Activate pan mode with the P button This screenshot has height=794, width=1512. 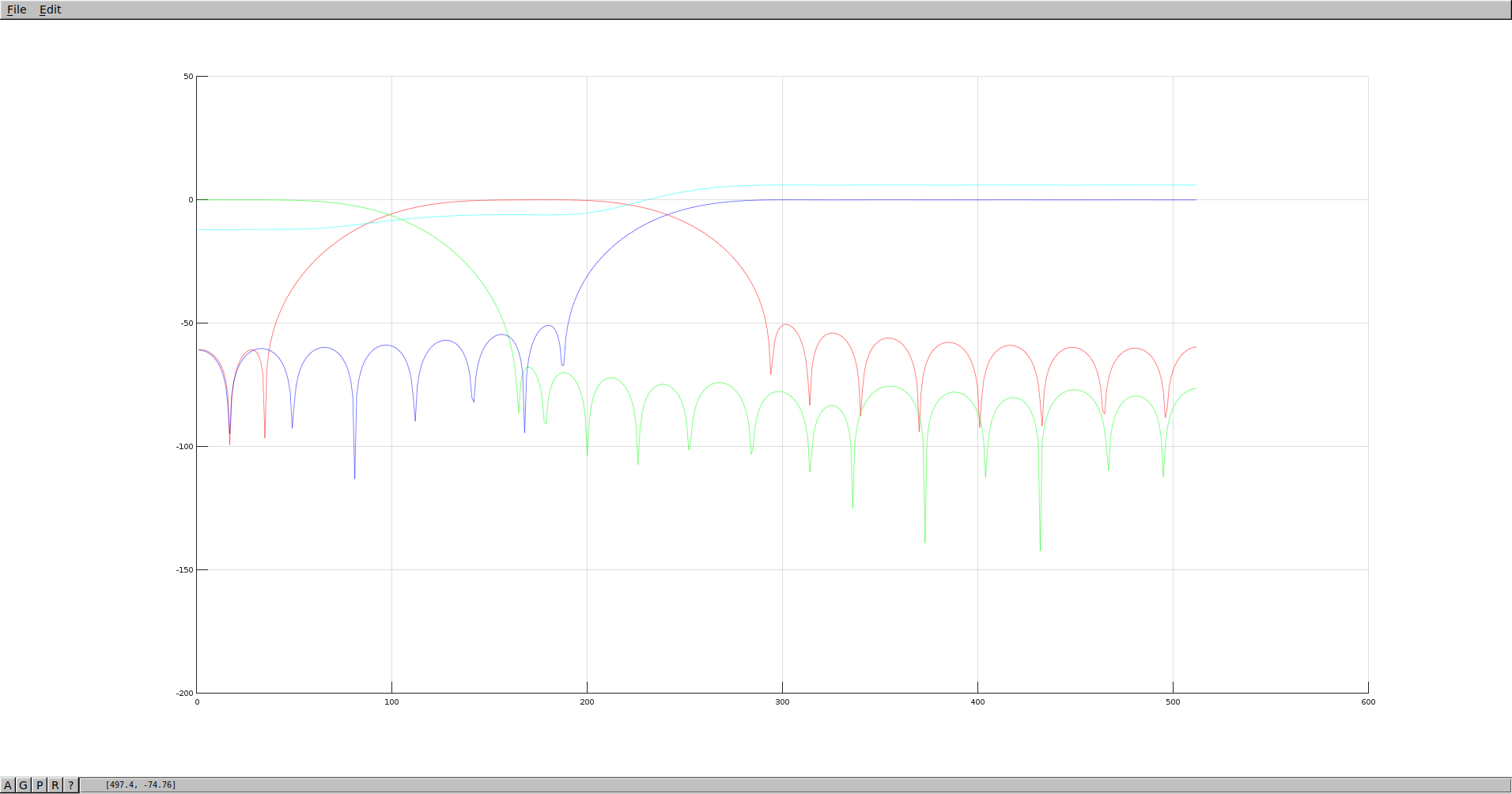pos(40,785)
